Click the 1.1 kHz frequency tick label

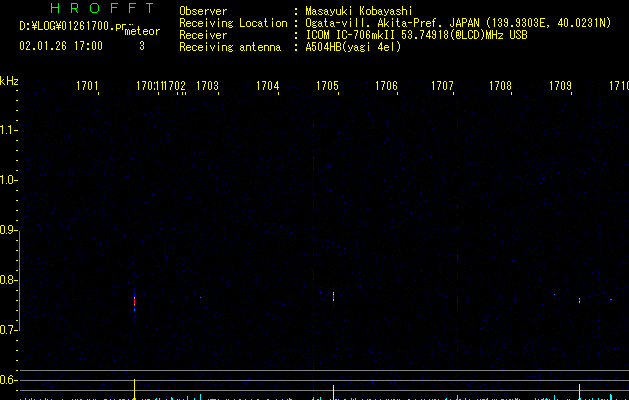(7, 130)
